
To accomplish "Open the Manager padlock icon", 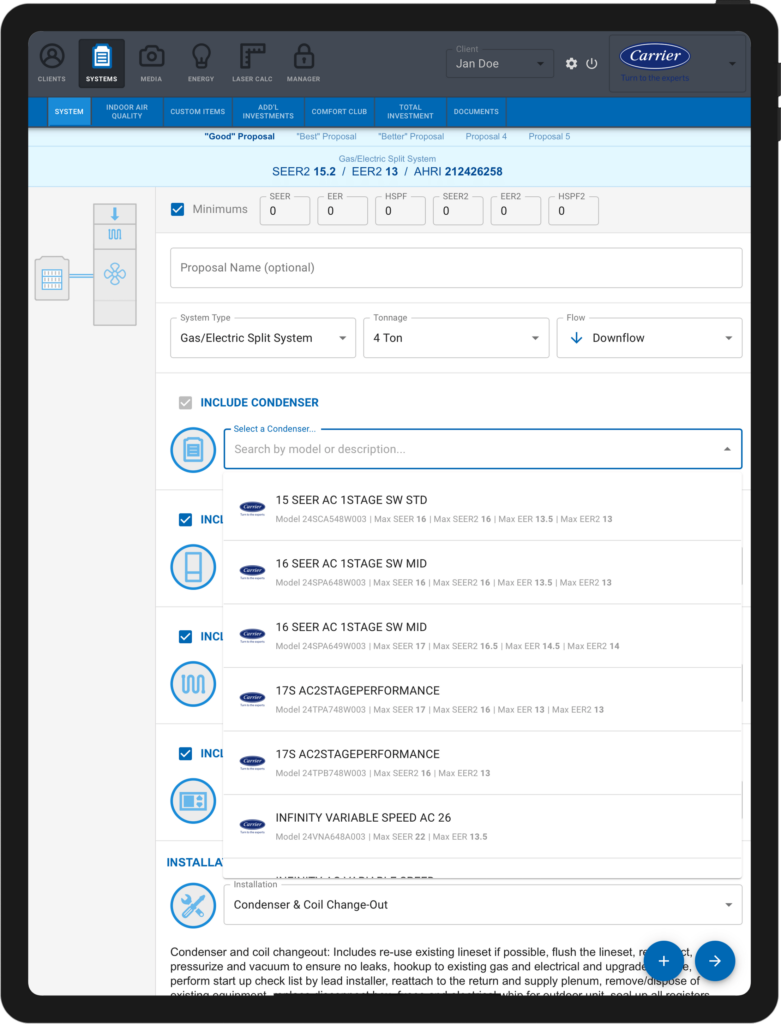I will tap(304, 56).
